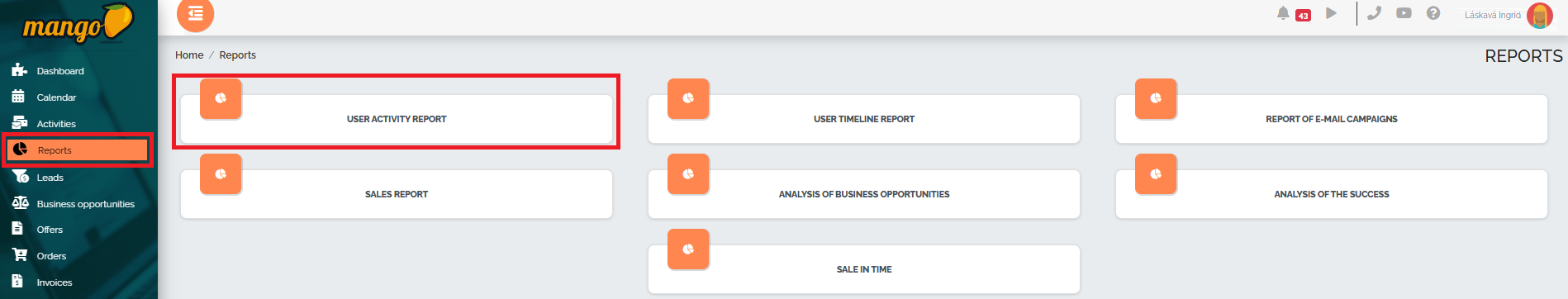Open the YouTube video icon
This screenshot has width=1568, height=299.
coord(1404,13)
